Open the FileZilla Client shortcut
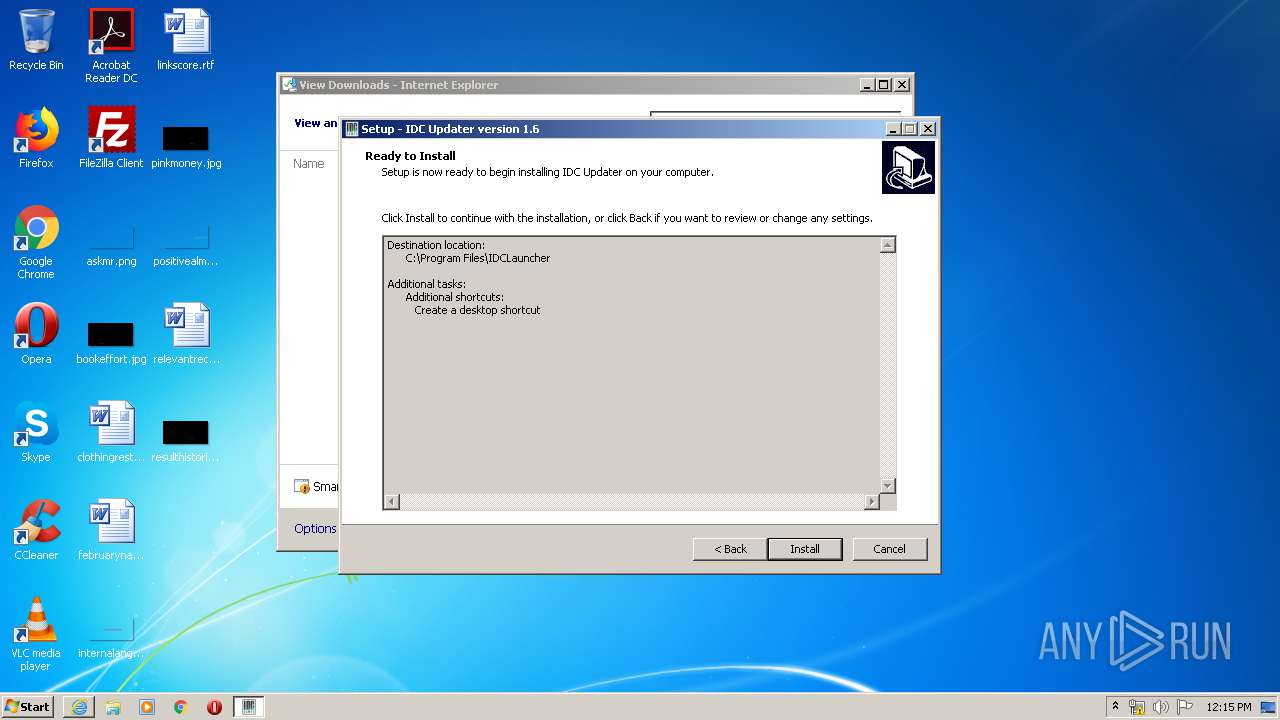 [111, 138]
